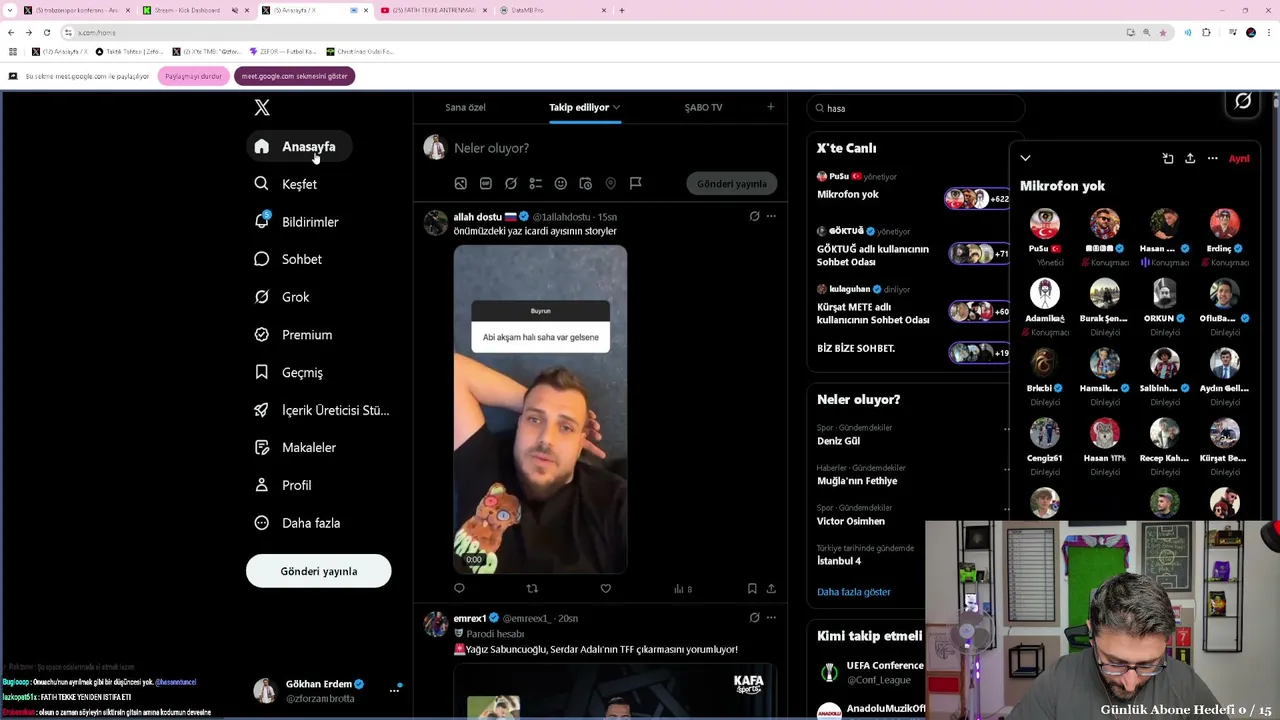Image resolution: width=1280 pixels, height=720 pixels.
Task: Open İçerik Üreticisi Stüdyosu entry
Action: (x=322, y=410)
